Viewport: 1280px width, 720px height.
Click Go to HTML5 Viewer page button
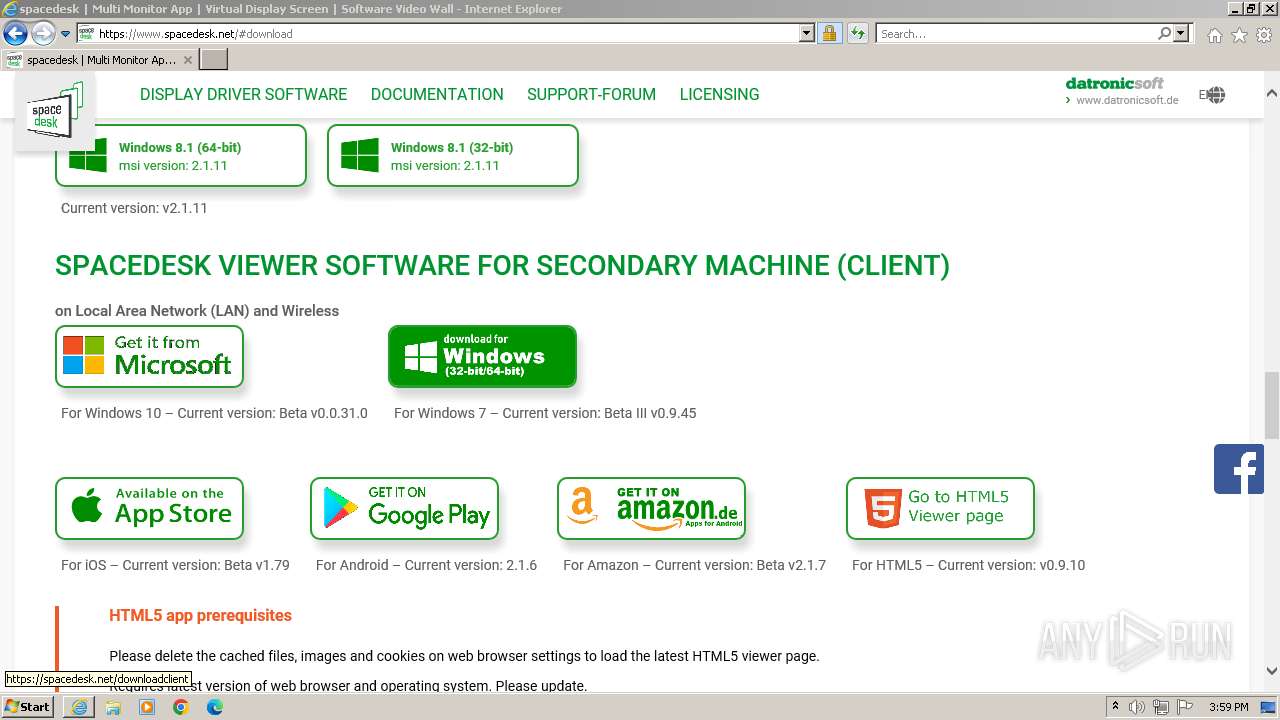click(940, 508)
